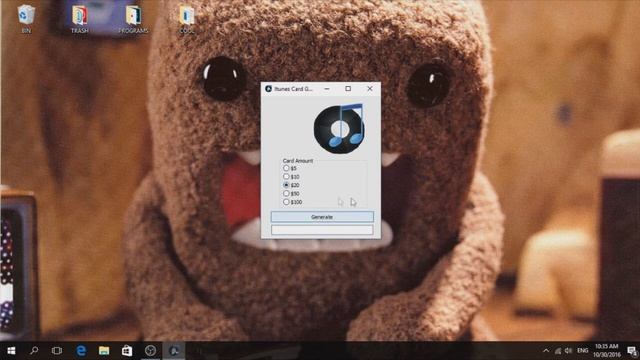Switch to the OBS Studio taskbar icon
640x360 pixels.
click(x=150, y=351)
